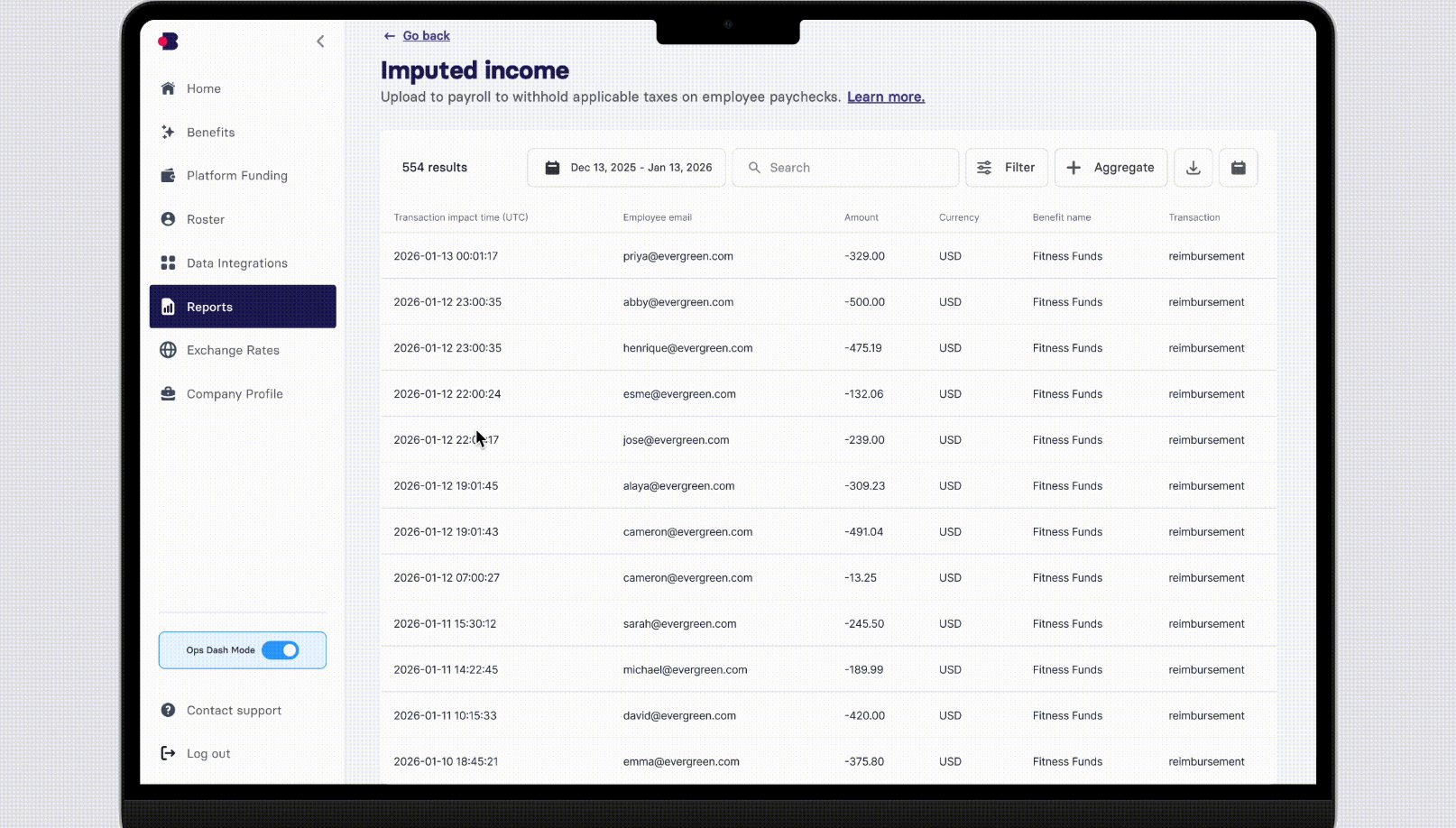Select henrique@evergreen.com row email

click(x=688, y=348)
